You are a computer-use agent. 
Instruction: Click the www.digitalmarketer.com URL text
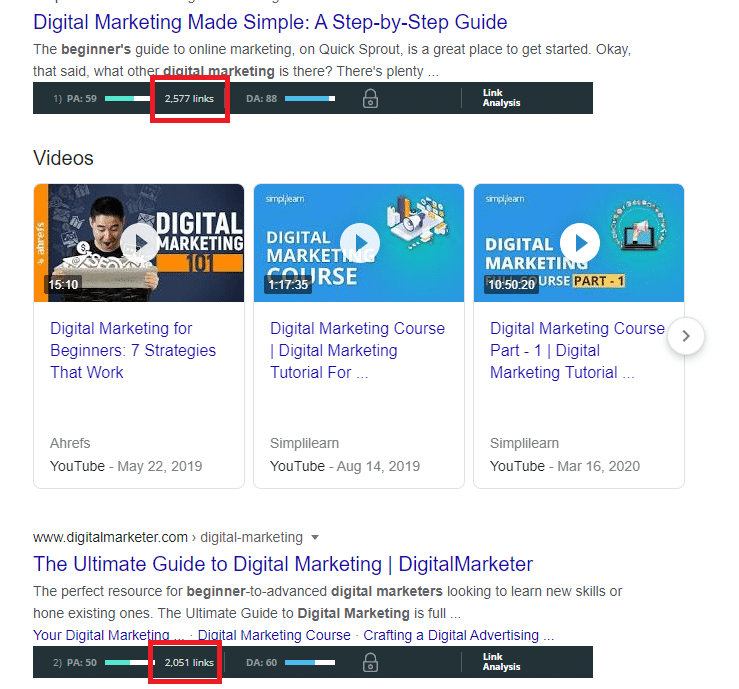coord(110,537)
